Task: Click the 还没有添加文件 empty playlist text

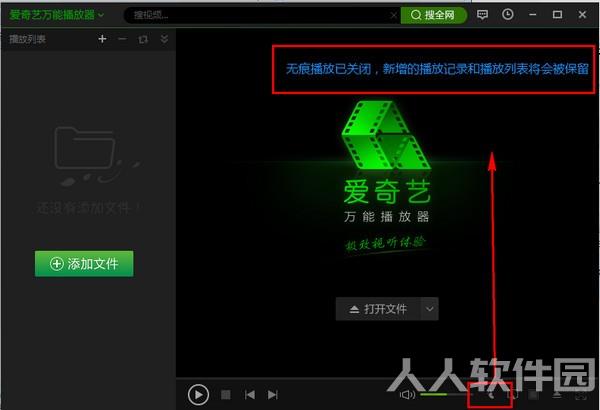Action: pos(89,208)
